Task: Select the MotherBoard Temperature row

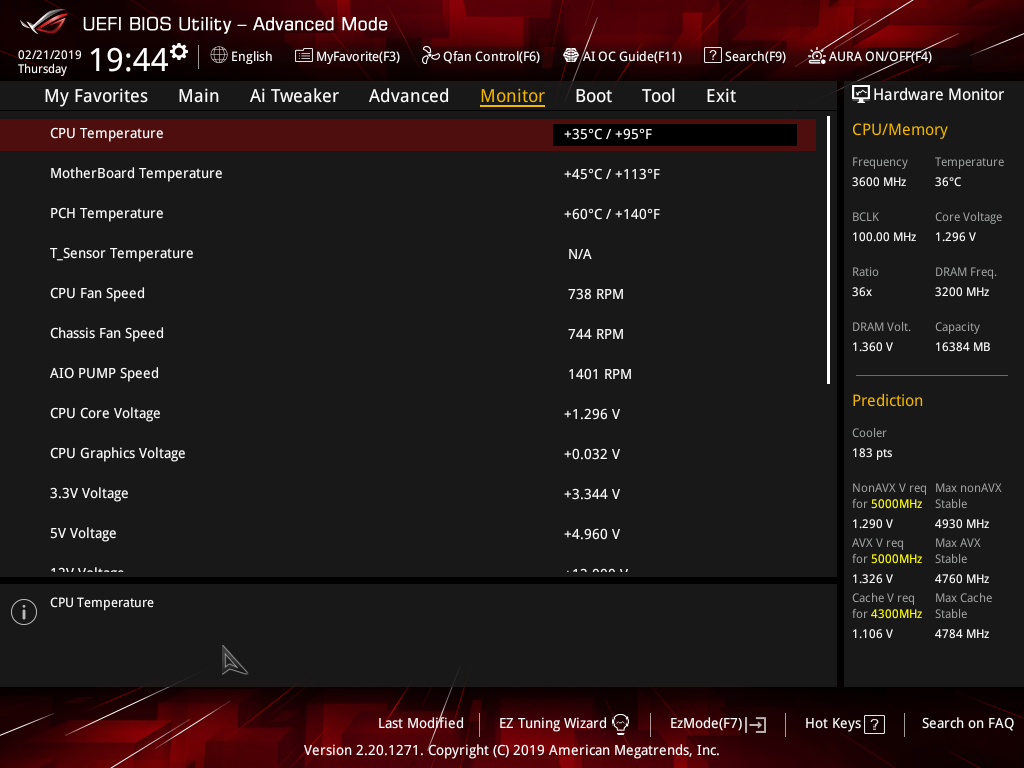Action: [x=408, y=174]
